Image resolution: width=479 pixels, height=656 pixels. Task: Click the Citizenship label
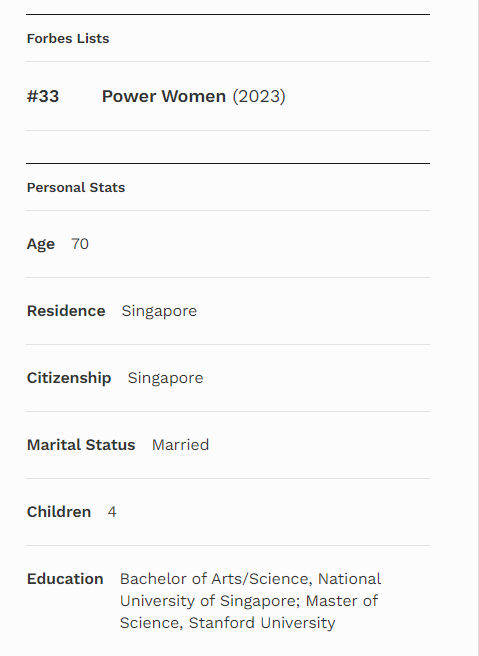pyautogui.click(x=69, y=378)
